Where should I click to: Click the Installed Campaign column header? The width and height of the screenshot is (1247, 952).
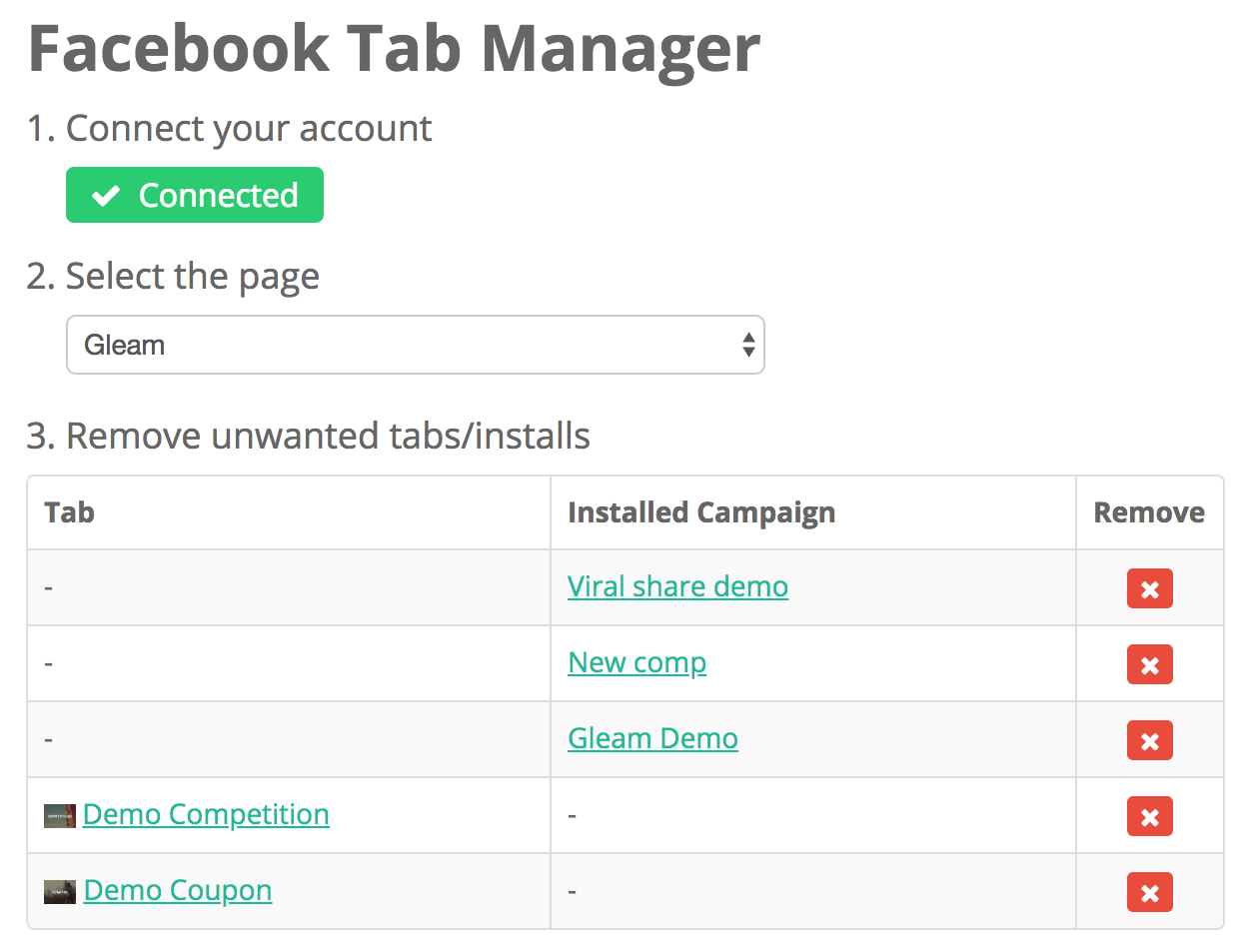[x=700, y=512]
